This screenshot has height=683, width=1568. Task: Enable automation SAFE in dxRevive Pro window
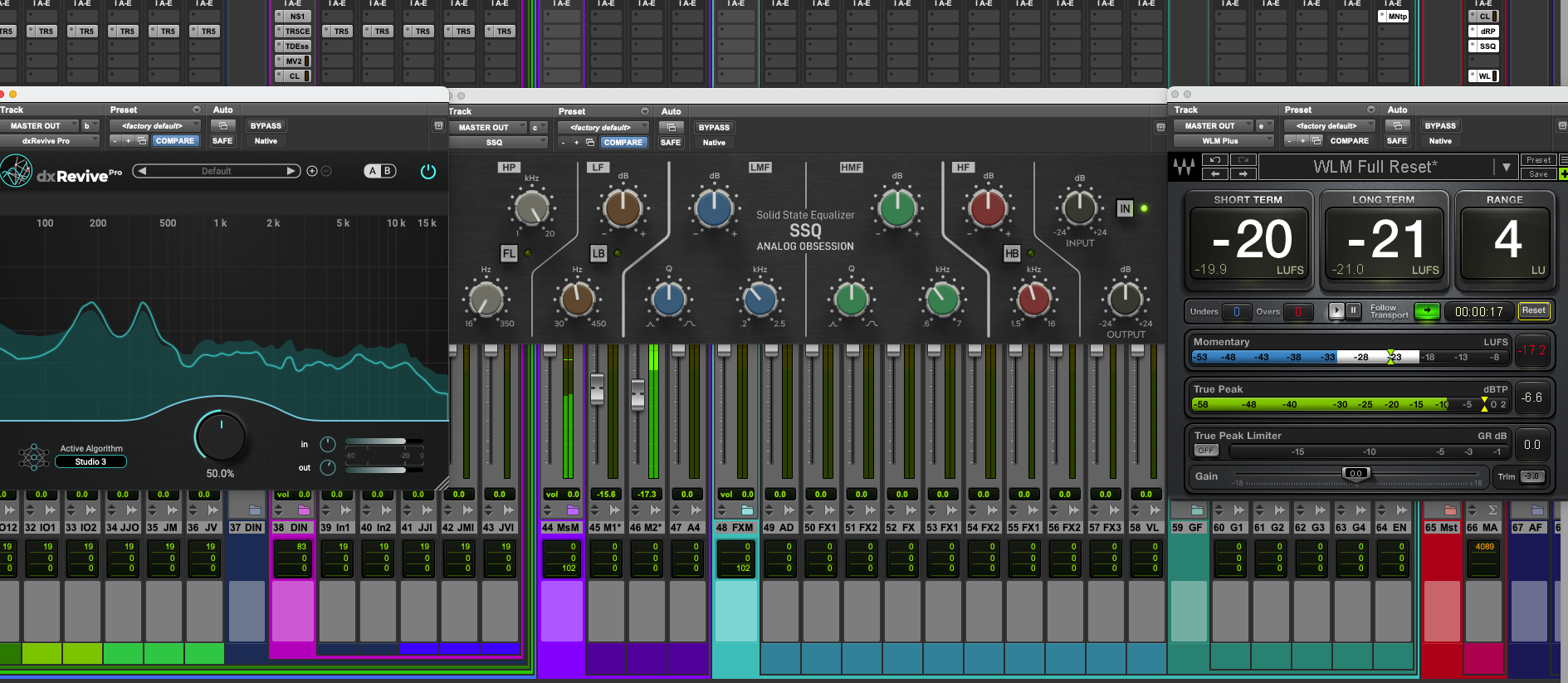pyautogui.click(x=222, y=141)
